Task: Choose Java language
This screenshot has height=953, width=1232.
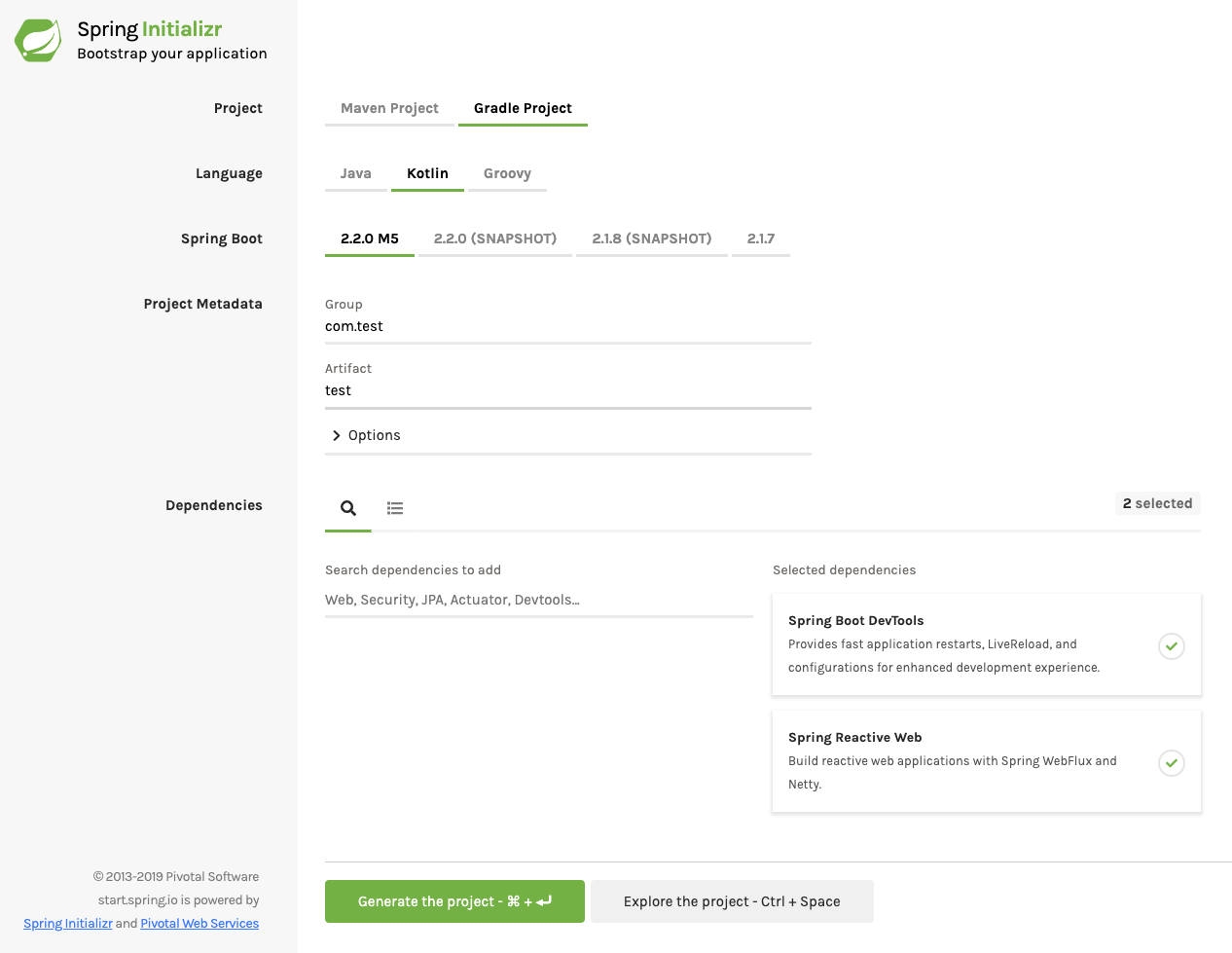Action: click(x=355, y=173)
